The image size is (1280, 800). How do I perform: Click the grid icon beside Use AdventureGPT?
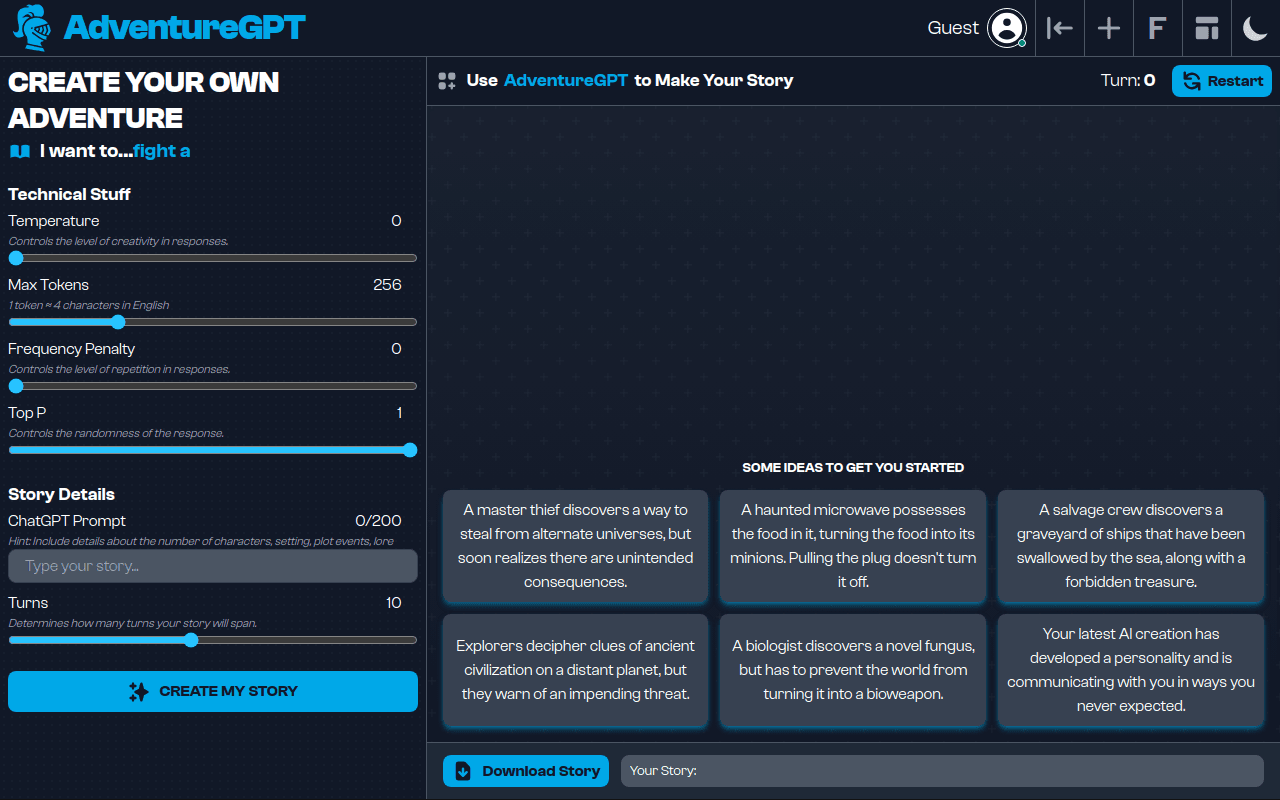447,81
